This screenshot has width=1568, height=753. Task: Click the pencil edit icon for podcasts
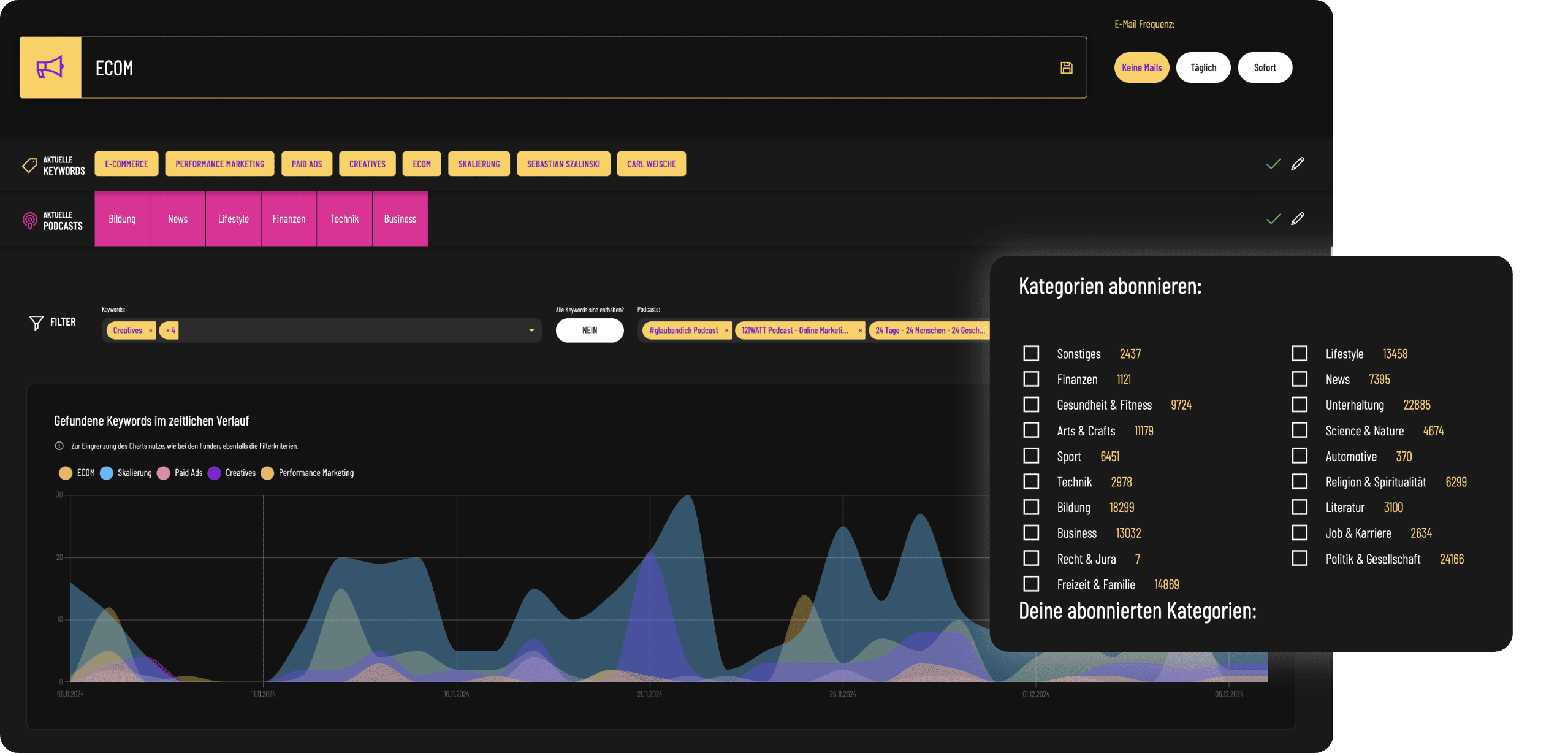pos(1297,219)
